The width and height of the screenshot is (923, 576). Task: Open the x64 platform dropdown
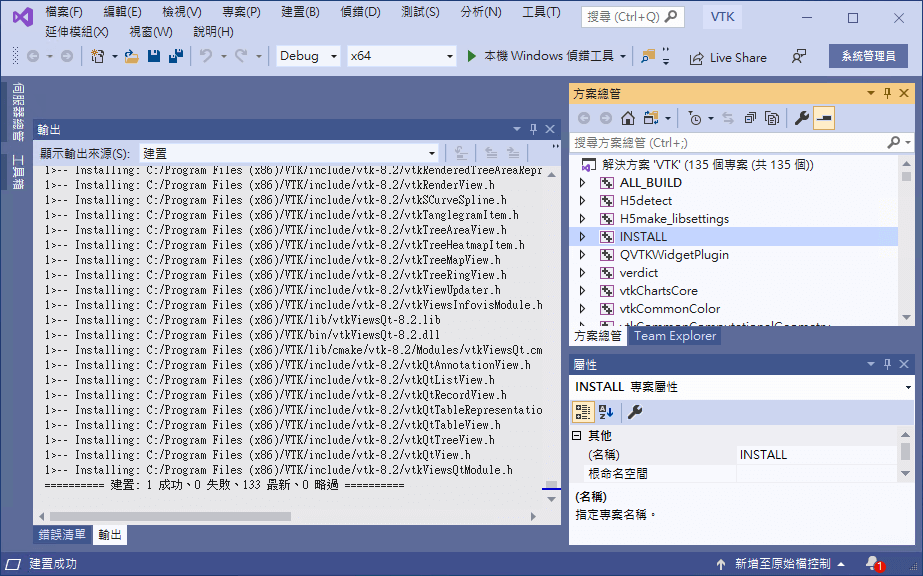[401, 56]
